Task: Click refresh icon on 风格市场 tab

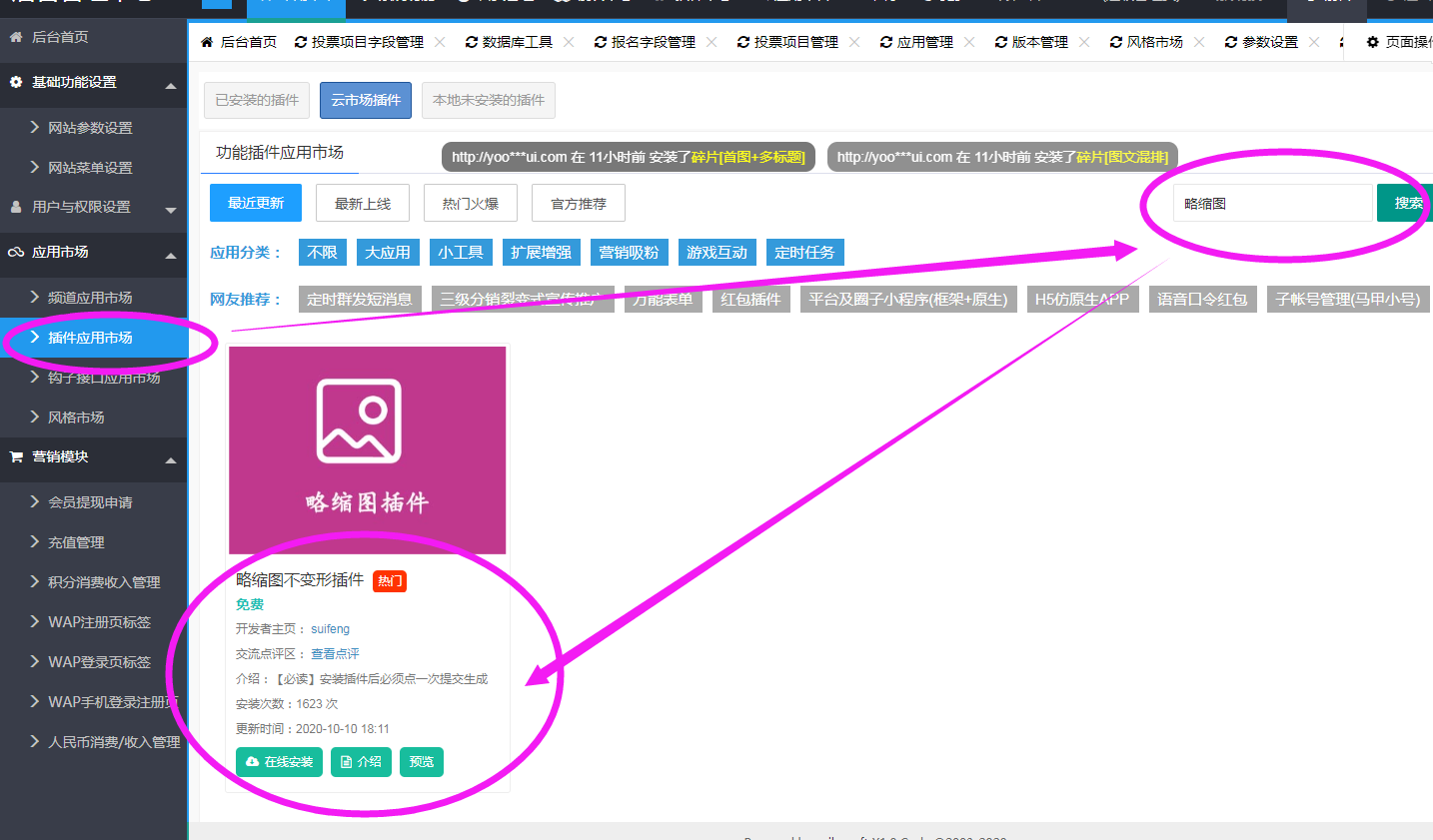Action: (1115, 42)
